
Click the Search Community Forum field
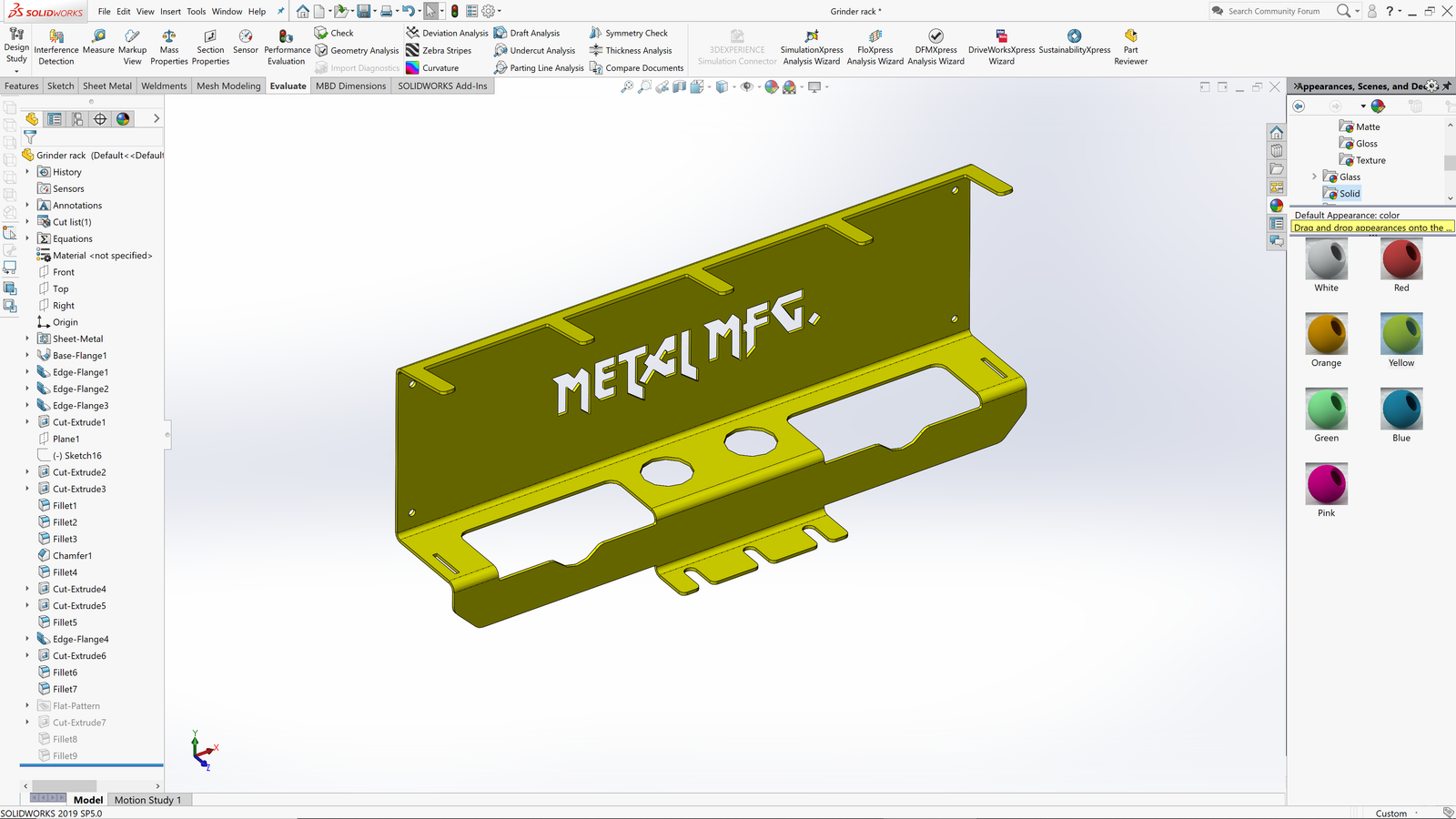[x=1274, y=12]
